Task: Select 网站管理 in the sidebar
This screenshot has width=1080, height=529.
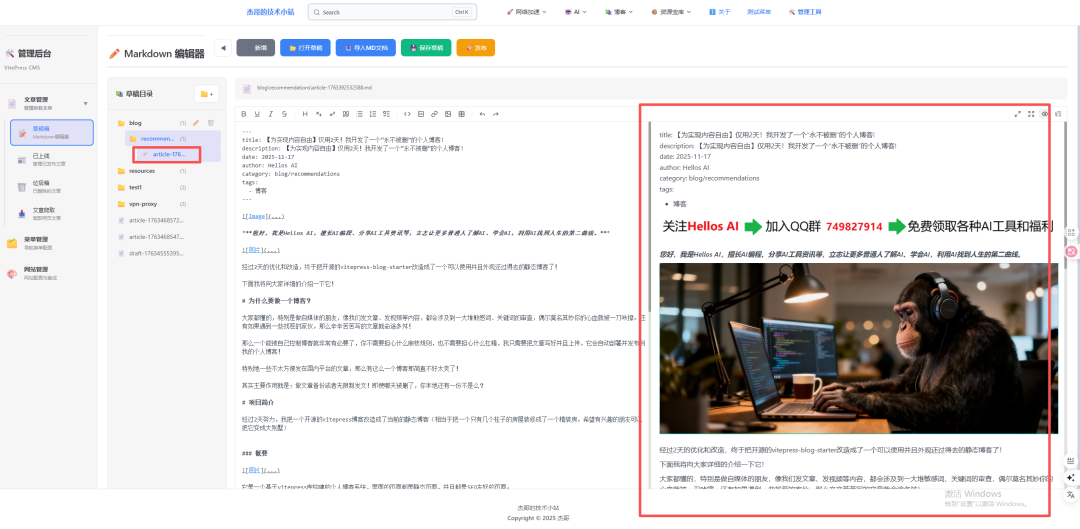Action: click(36, 272)
